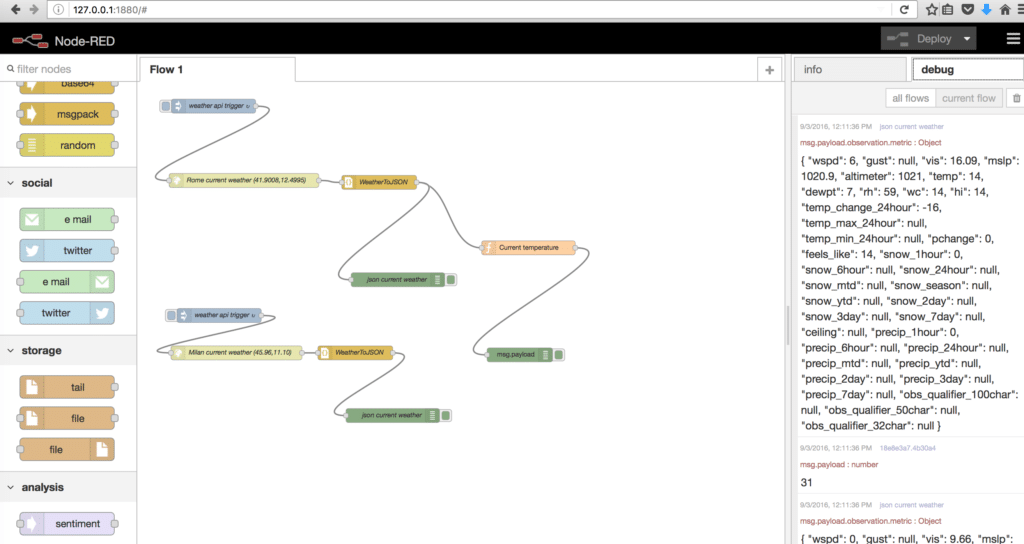Go back in browser history

pyautogui.click(x=16, y=10)
